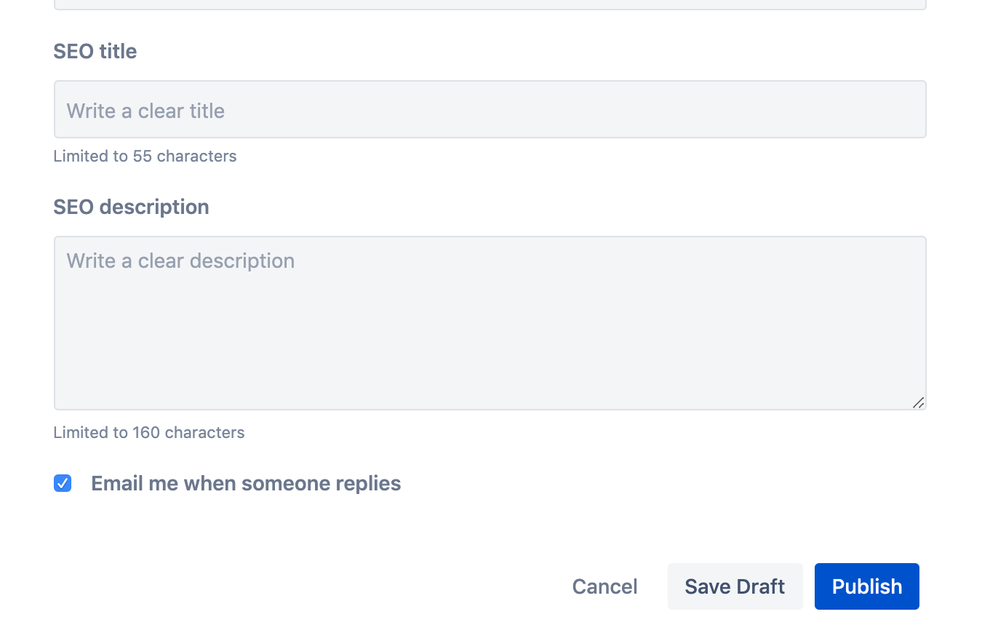This screenshot has height=636, width=998.
Task: Click the "SEO description" heading text
Action: (x=131, y=207)
